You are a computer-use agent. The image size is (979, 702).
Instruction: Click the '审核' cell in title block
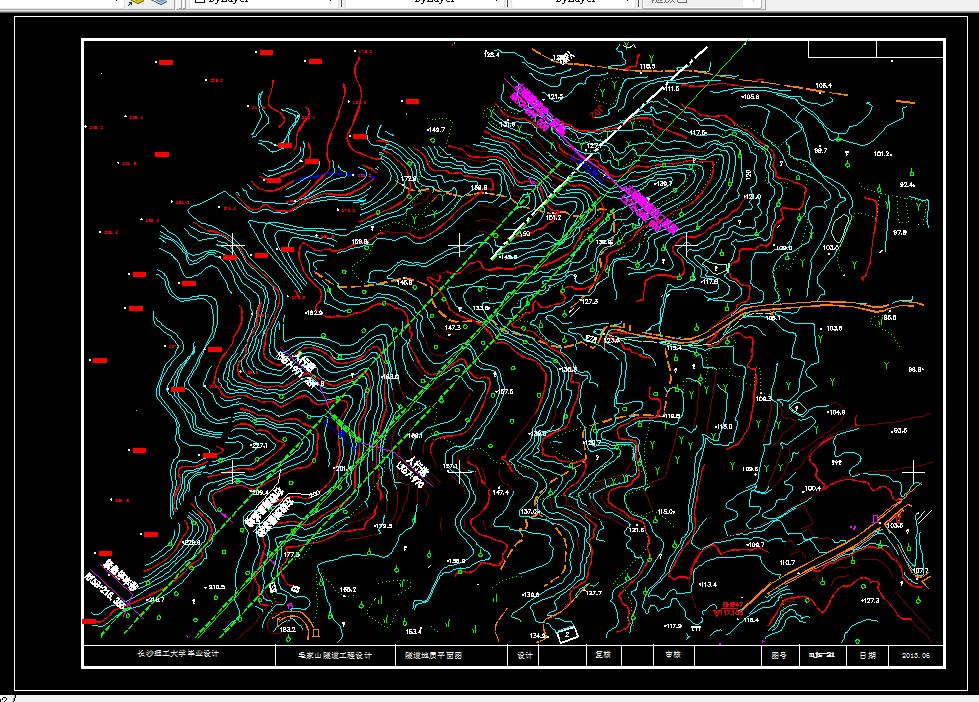pyautogui.click(x=672, y=655)
